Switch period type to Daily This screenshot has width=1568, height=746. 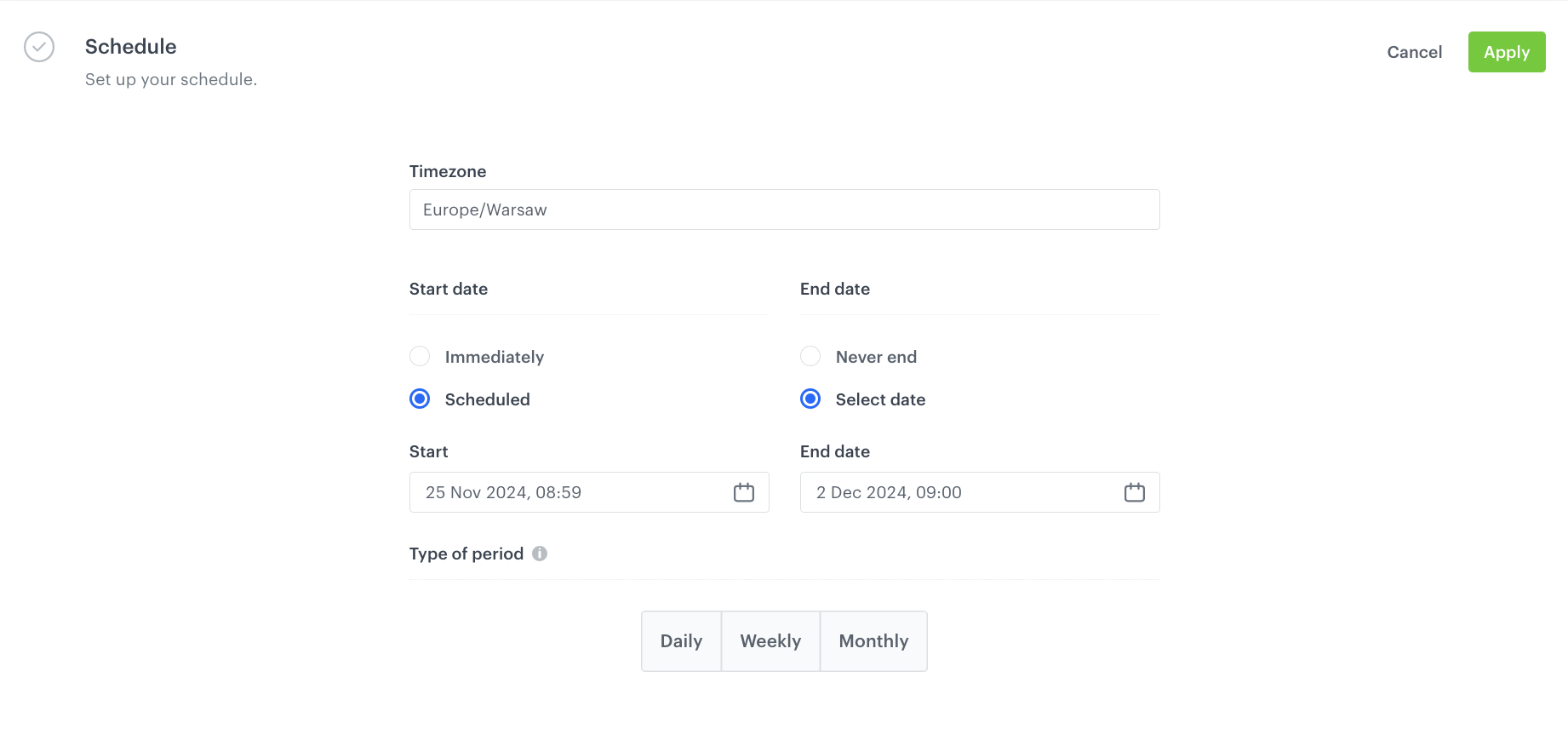click(681, 641)
